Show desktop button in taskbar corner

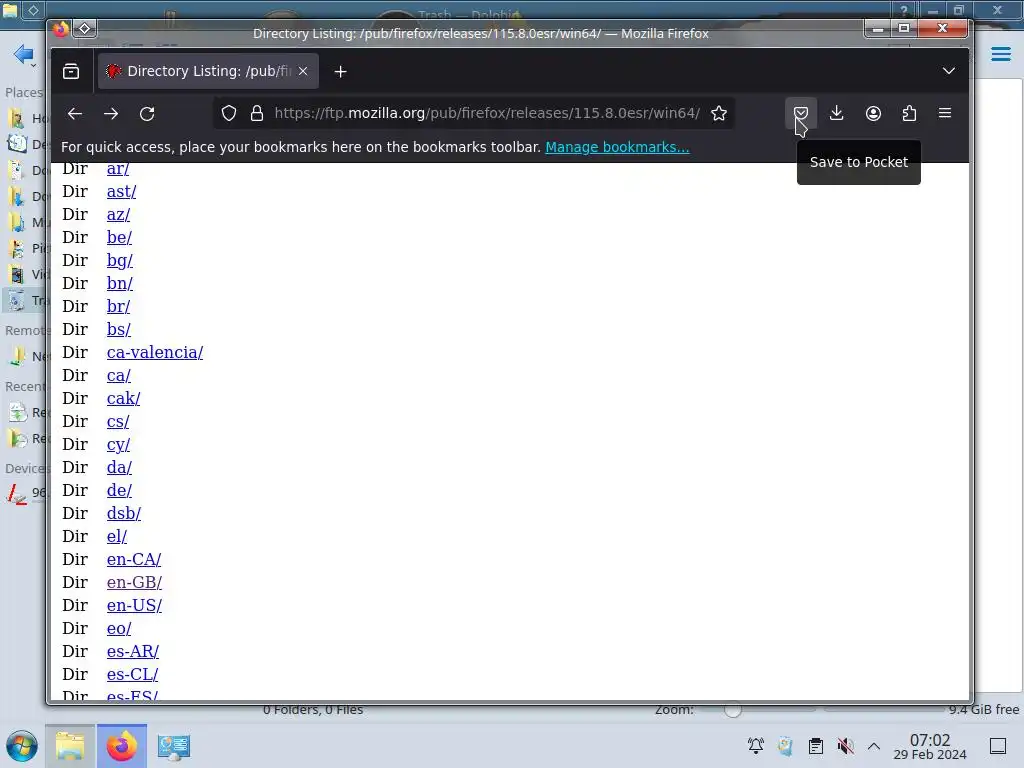tap(998, 746)
